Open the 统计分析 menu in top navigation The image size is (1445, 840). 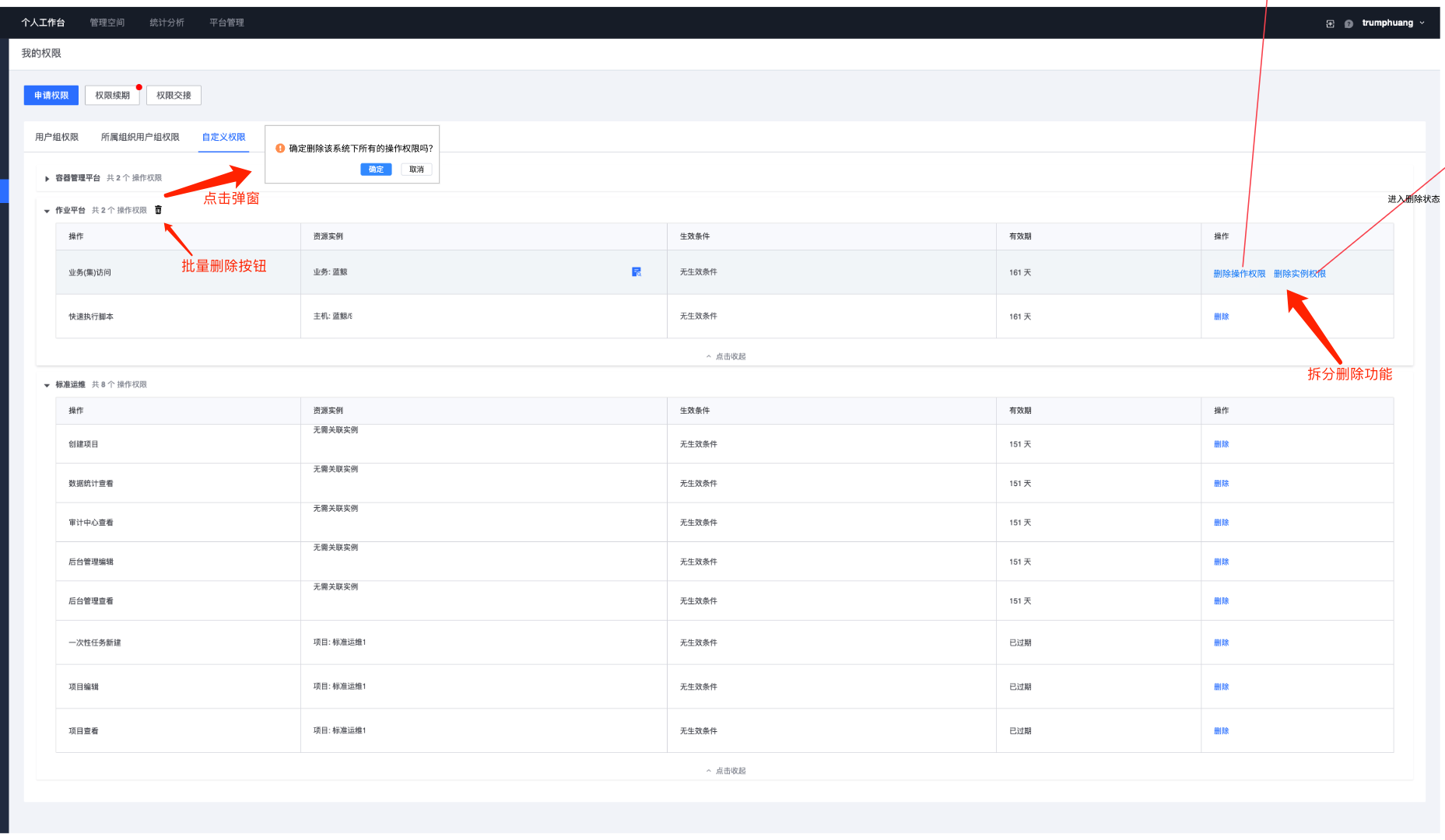pos(167,23)
